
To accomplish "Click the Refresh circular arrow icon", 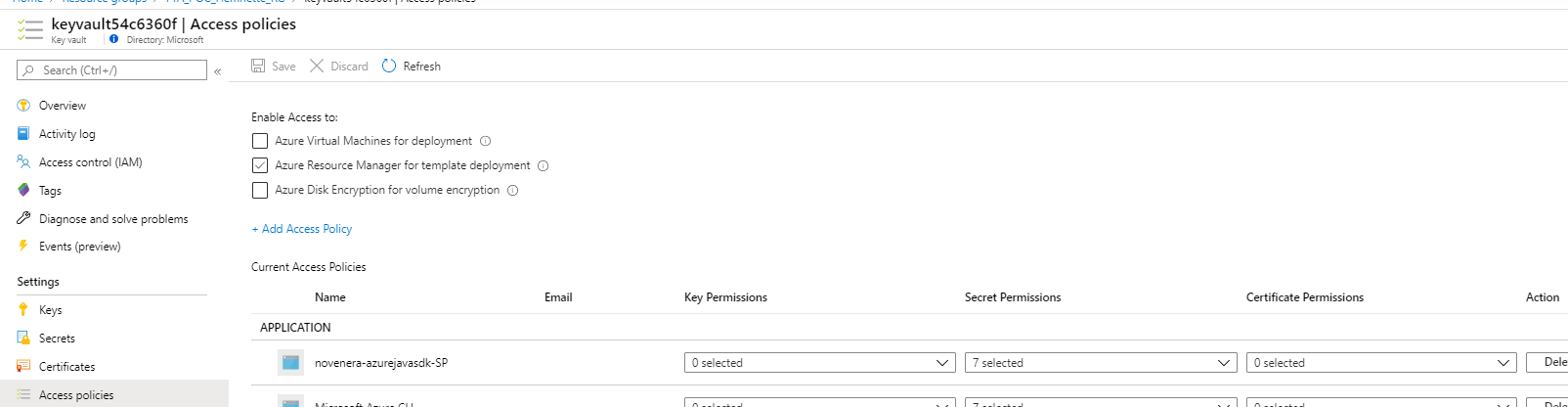I will click(x=389, y=66).
